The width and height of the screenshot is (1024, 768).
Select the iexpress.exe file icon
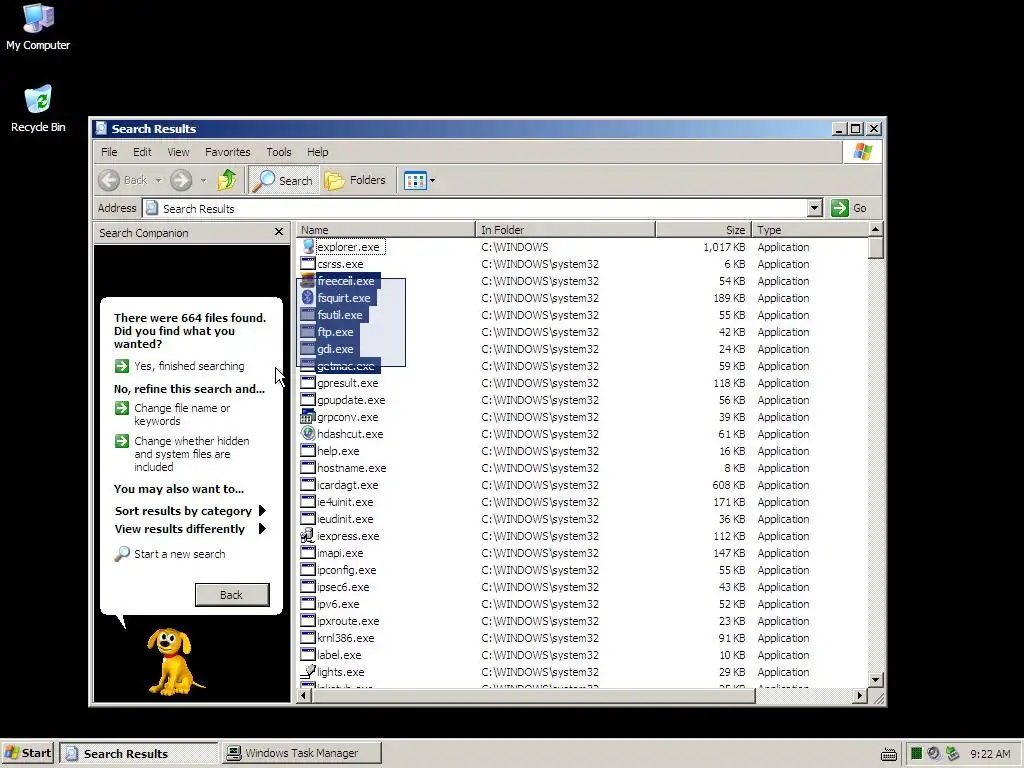pos(308,536)
